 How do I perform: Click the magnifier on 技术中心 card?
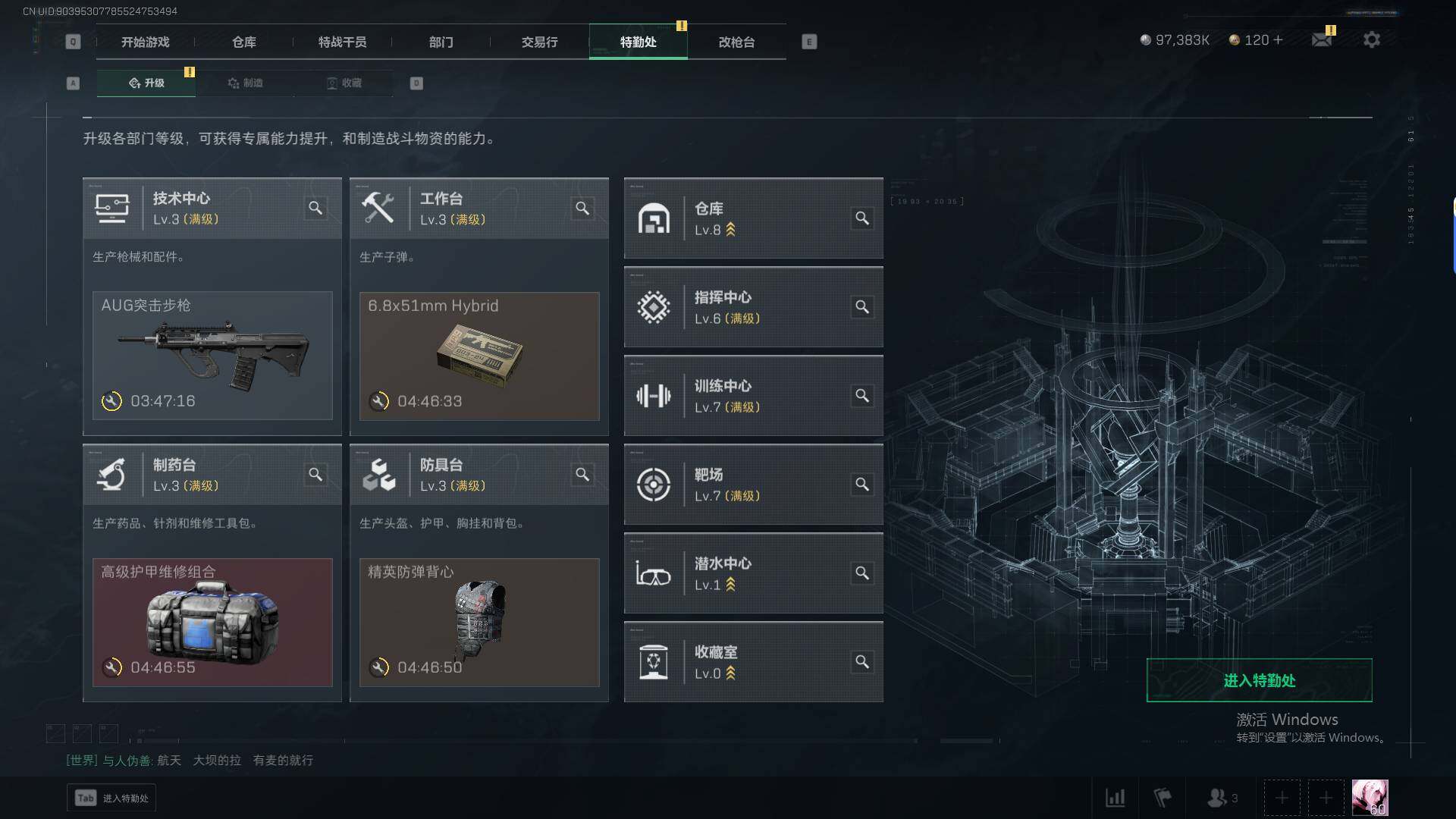coord(315,208)
